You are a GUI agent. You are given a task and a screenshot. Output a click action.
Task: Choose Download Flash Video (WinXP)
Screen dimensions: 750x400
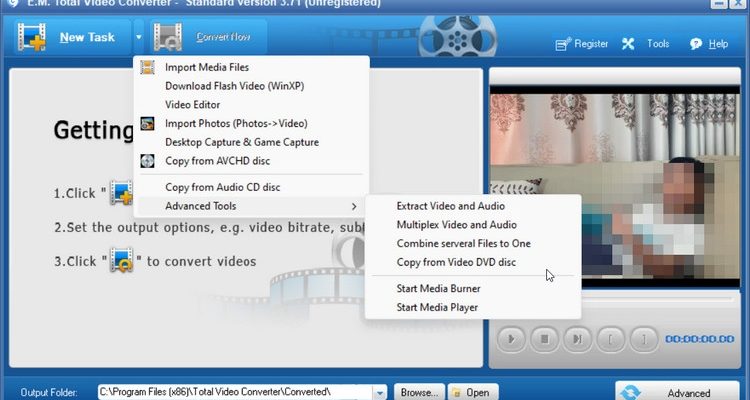pos(252,86)
